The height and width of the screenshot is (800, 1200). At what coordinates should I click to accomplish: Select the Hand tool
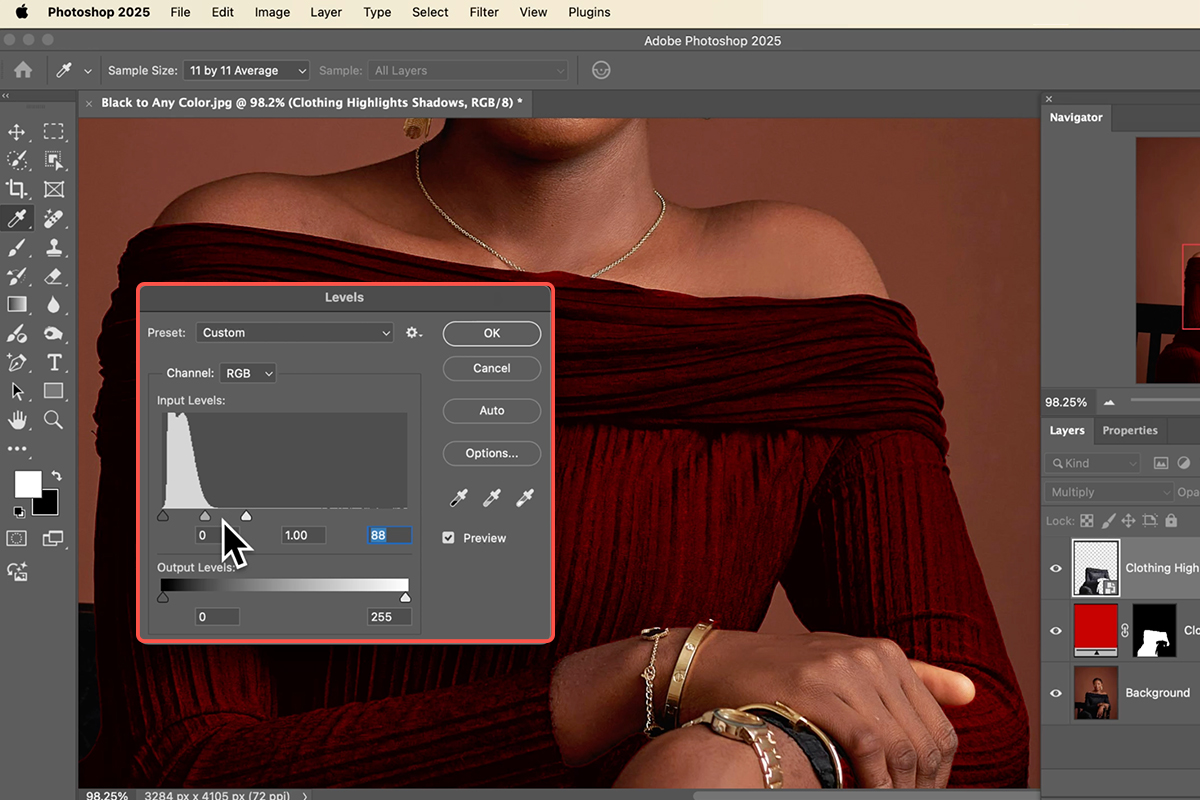pos(17,419)
